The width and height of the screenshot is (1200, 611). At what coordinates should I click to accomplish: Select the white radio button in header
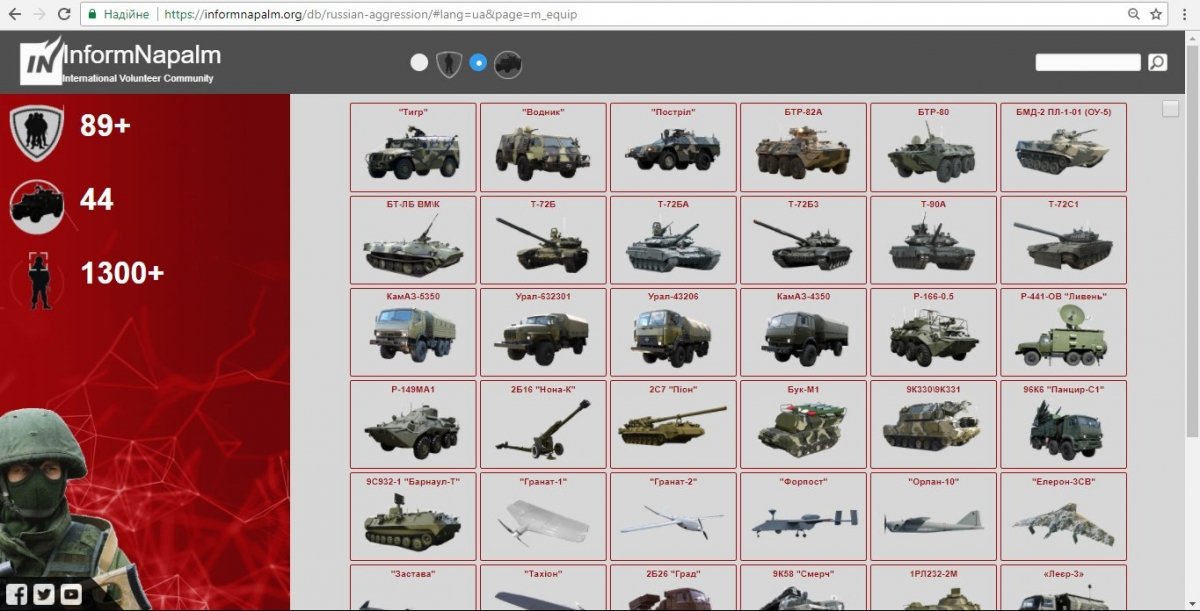[x=419, y=63]
